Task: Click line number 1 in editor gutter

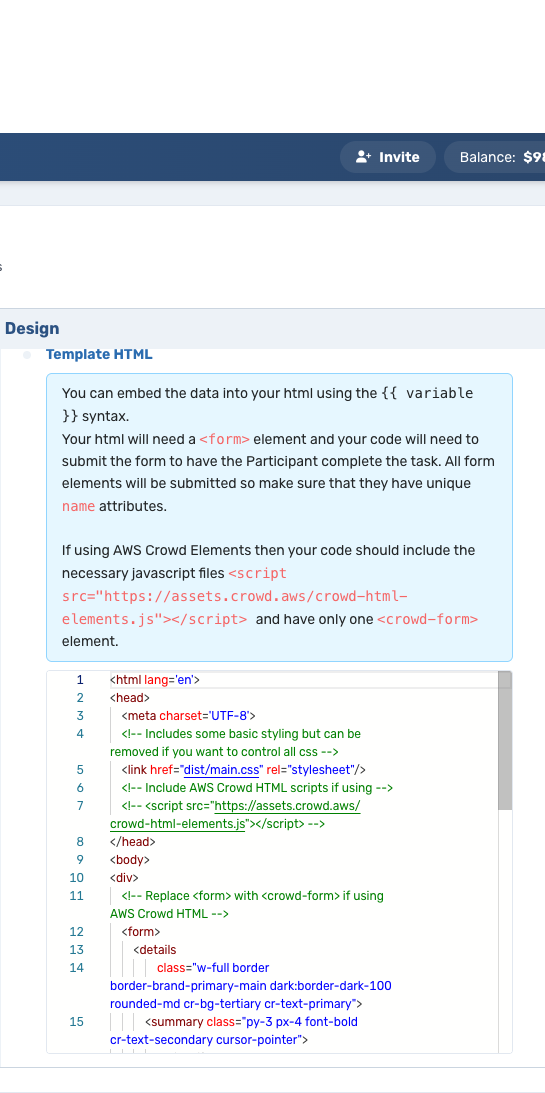Action: coord(79,680)
